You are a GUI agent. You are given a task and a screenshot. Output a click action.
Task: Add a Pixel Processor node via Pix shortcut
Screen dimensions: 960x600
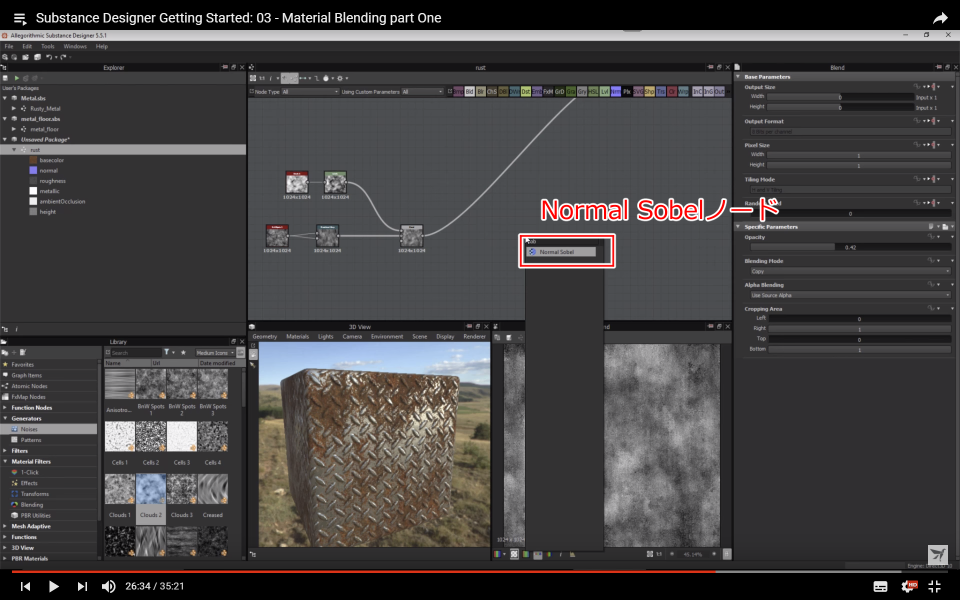coord(627,92)
